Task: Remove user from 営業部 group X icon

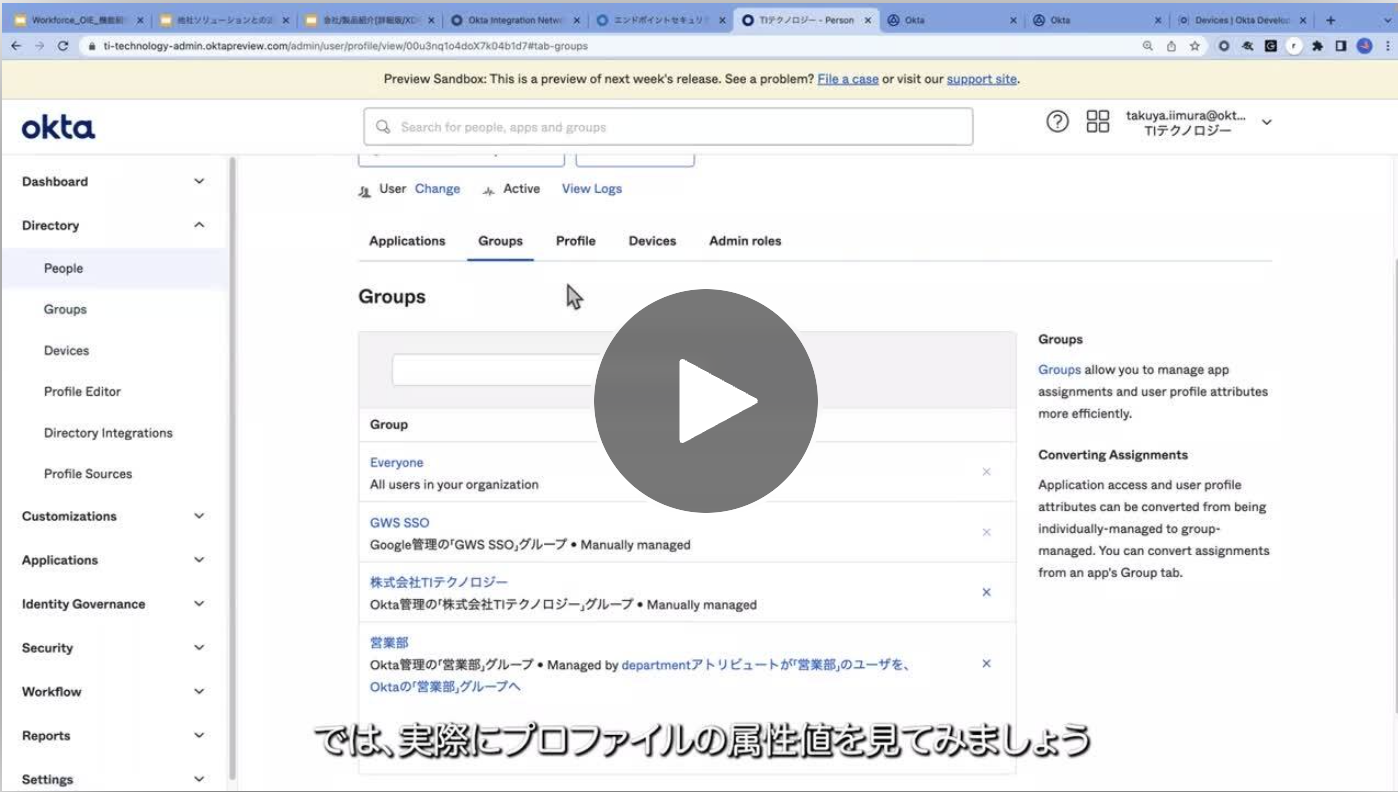Action: pyautogui.click(x=986, y=663)
